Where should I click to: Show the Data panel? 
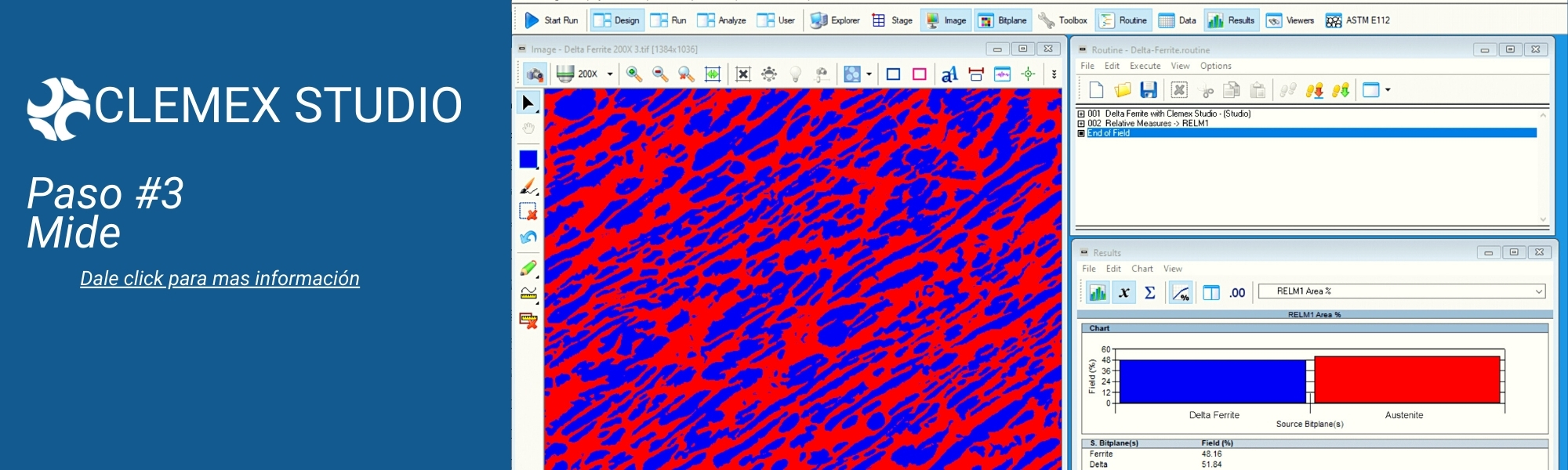coord(1178,20)
